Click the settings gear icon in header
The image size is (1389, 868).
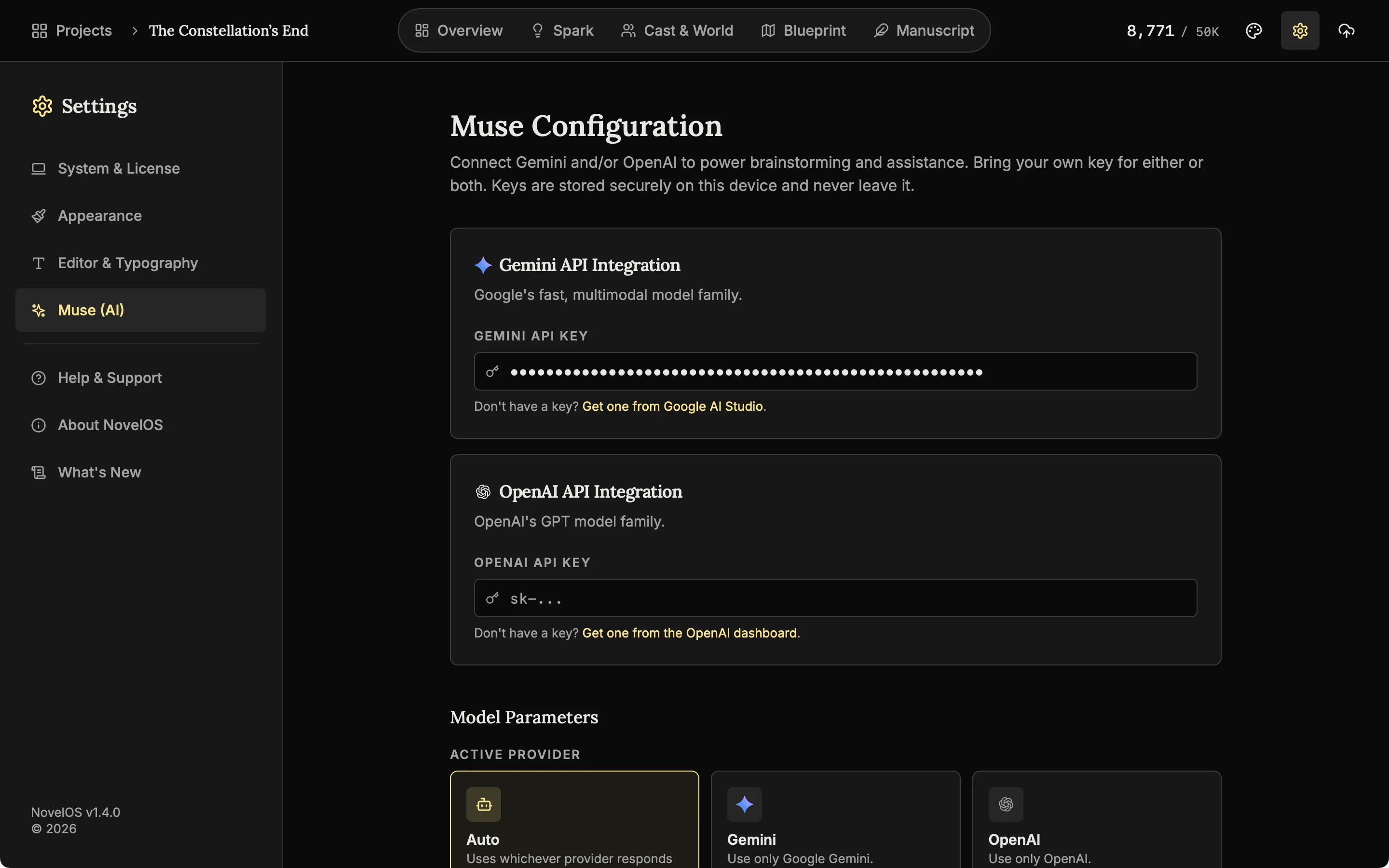1300,30
